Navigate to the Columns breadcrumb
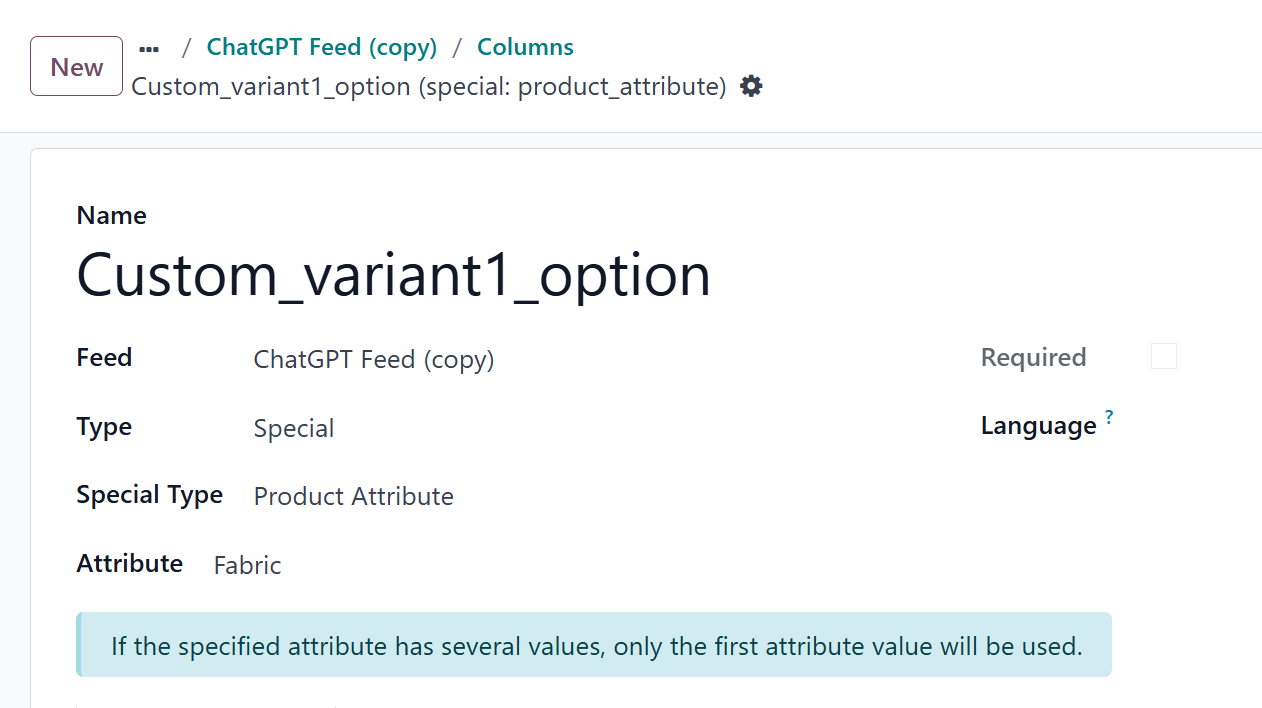1262x708 pixels. [525, 46]
